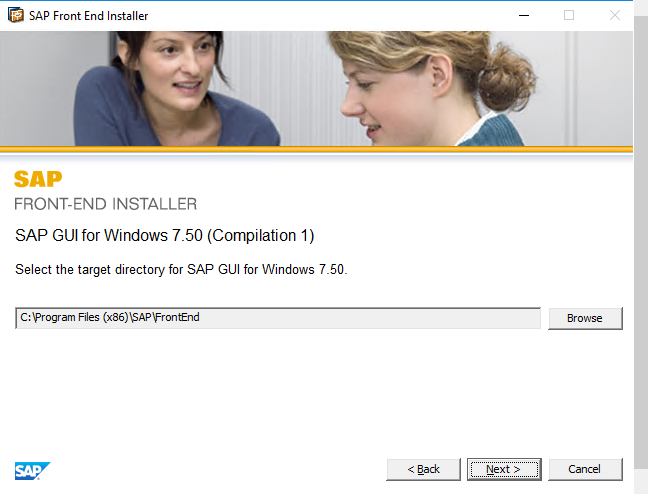
Task: Click the target directory path field
Action: pyautogui.click(x=278, y=318)
